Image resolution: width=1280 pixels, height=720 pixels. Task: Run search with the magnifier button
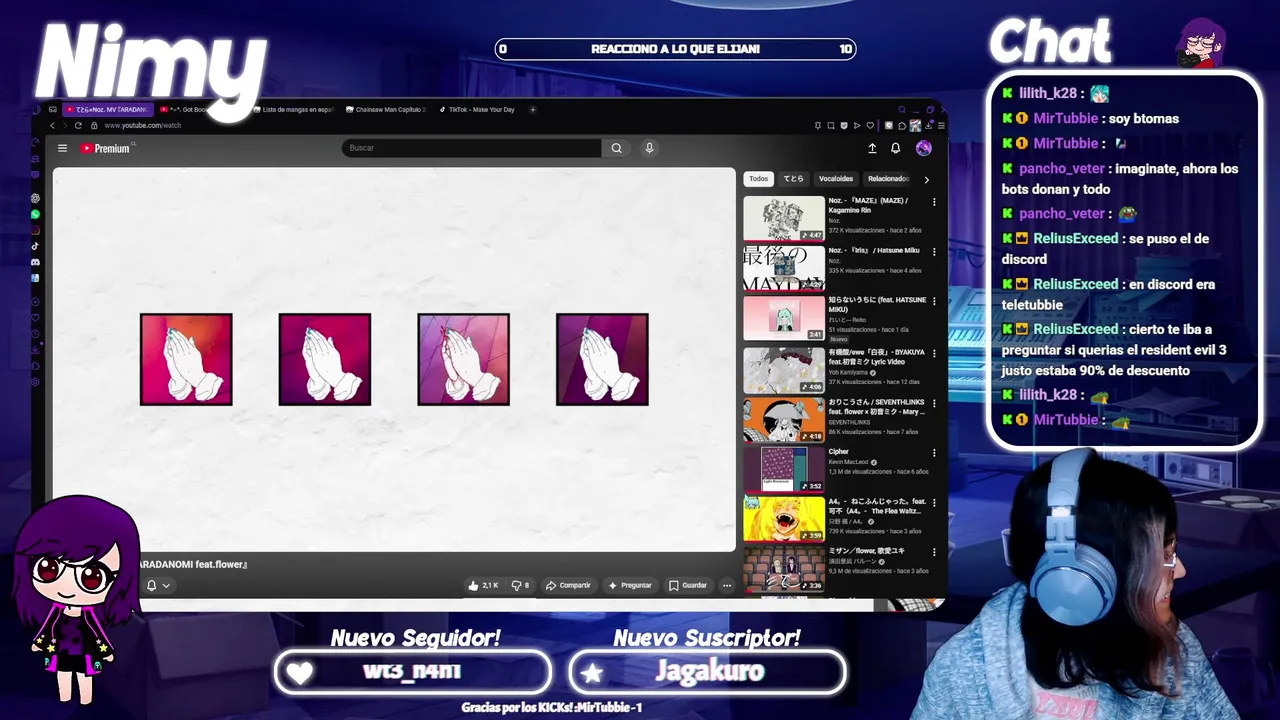coord(616,148)
